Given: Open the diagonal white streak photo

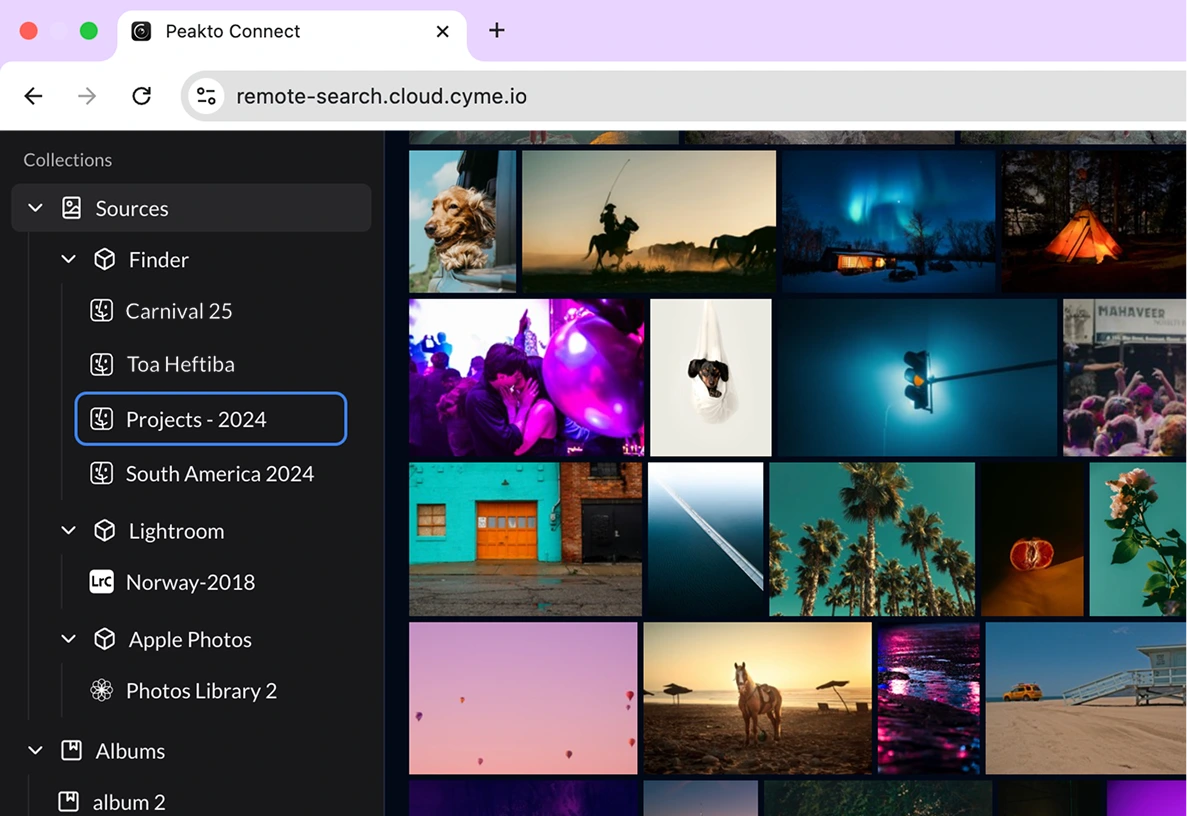Looking at the screenshot, I should (706, 539).
